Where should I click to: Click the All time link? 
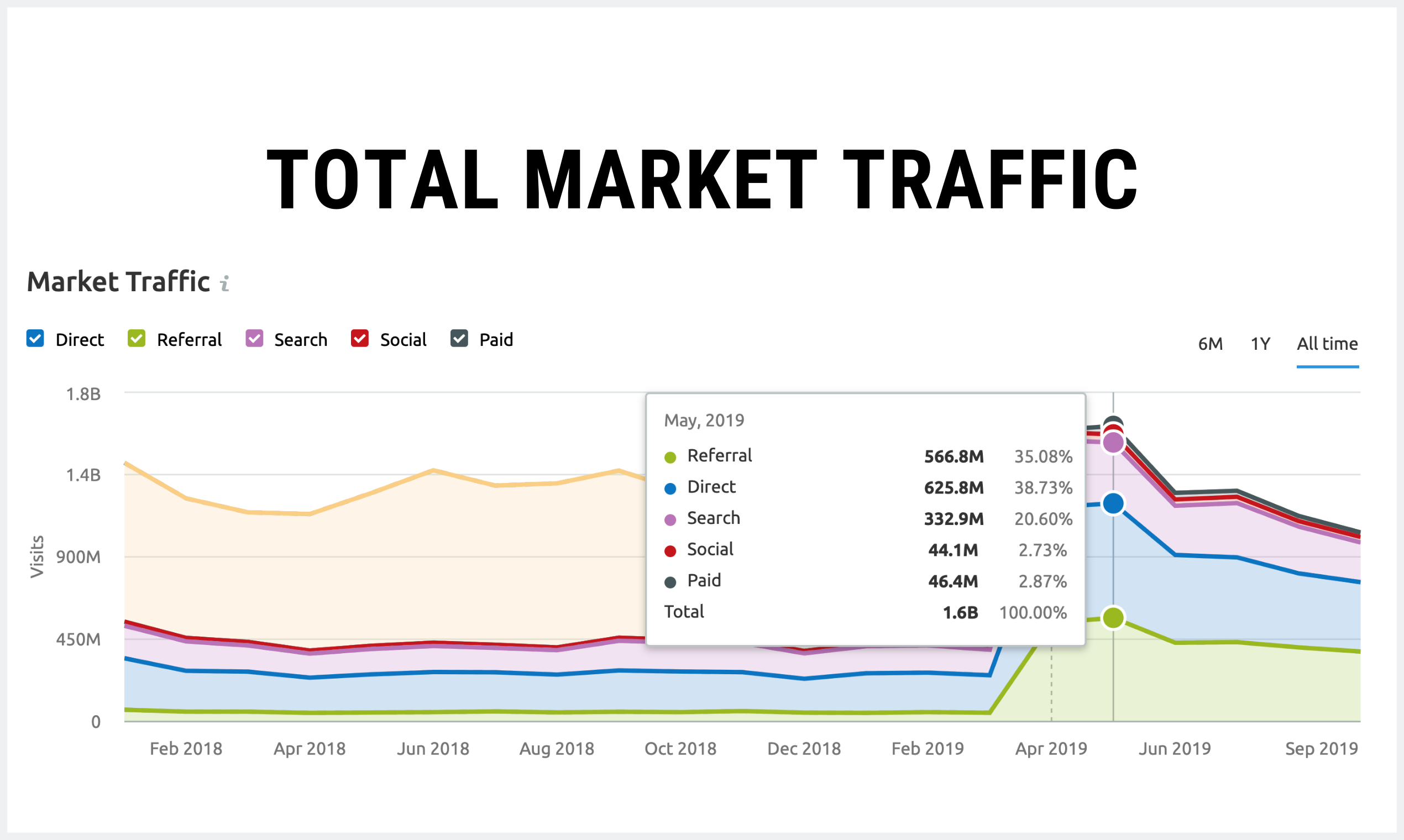coord(1327,344)
